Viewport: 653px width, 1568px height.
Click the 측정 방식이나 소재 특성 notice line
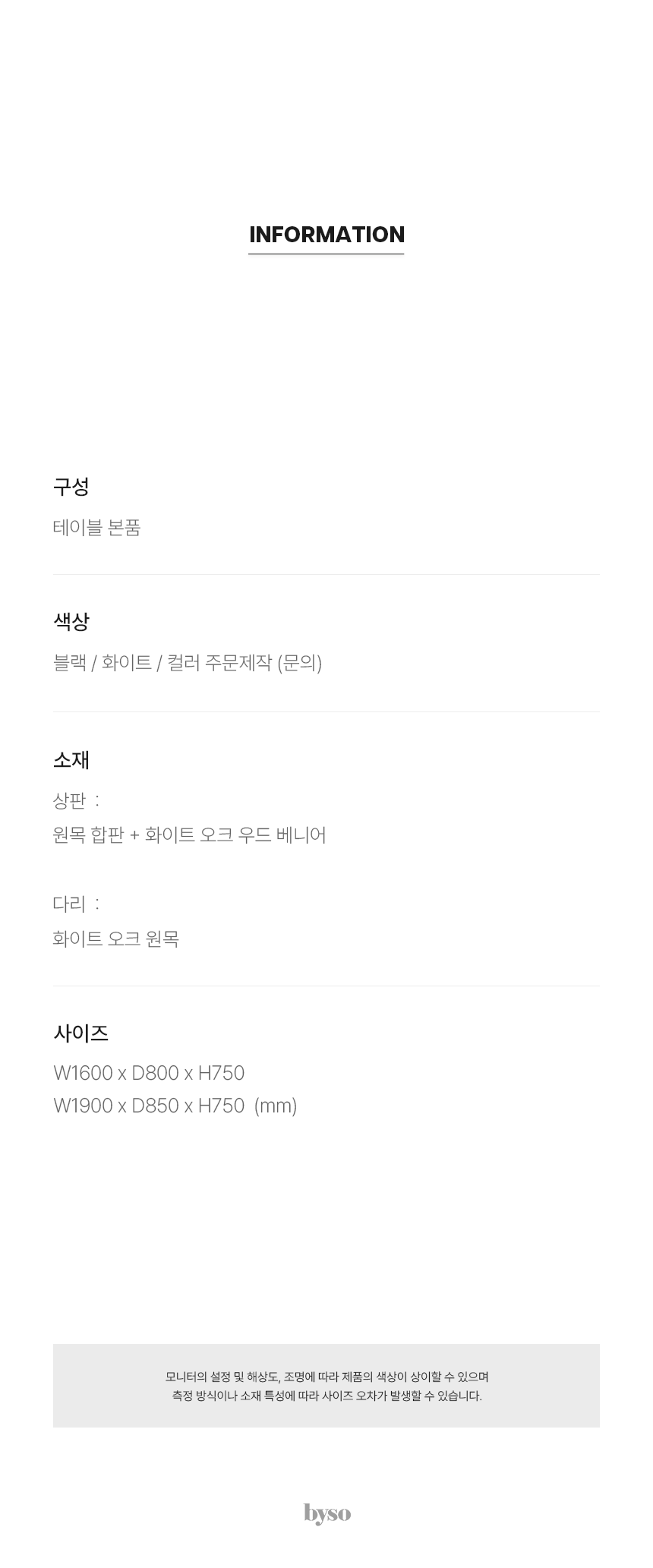(327, 1396)
